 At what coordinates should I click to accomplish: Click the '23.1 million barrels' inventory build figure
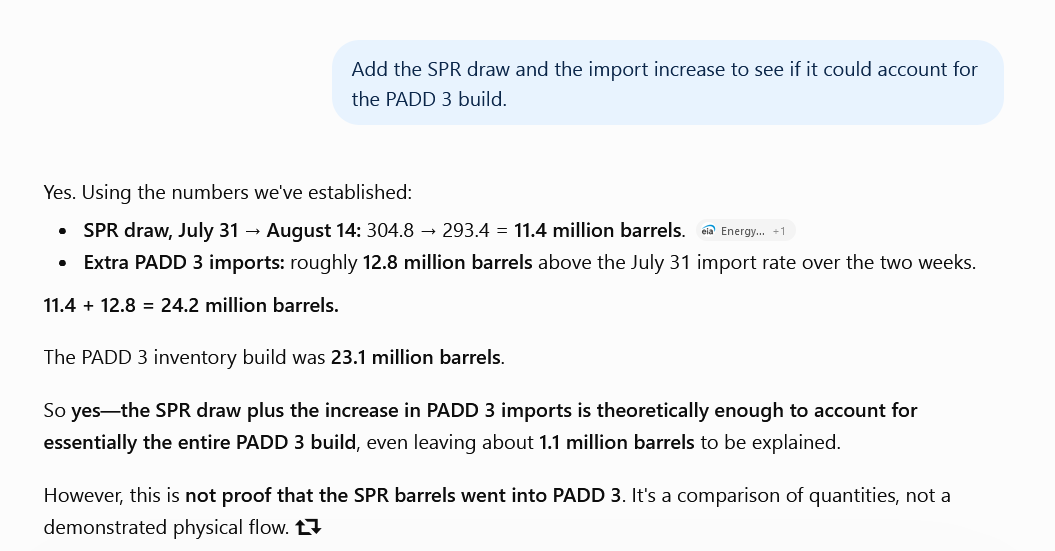point(416,357)
